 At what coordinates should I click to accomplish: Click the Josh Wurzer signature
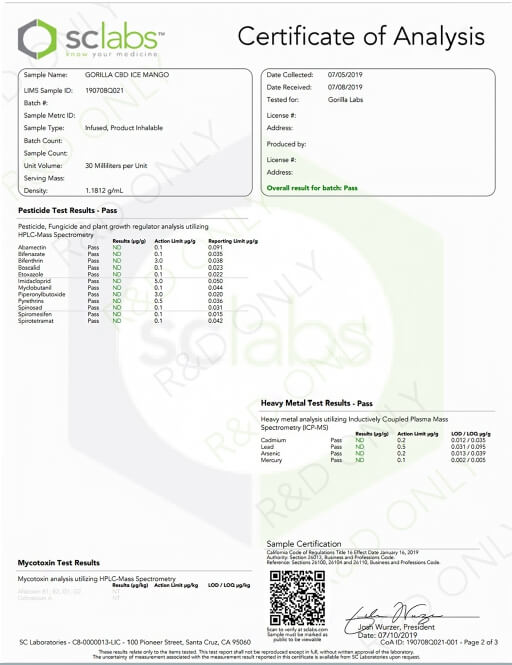click(x=394, y=615)
